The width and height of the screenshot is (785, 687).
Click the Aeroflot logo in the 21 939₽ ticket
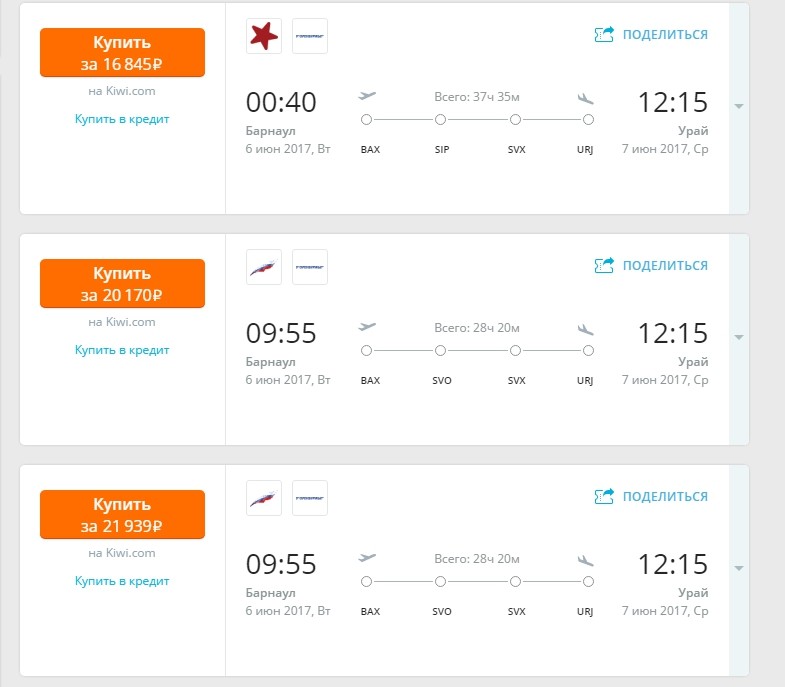(264, 498)
